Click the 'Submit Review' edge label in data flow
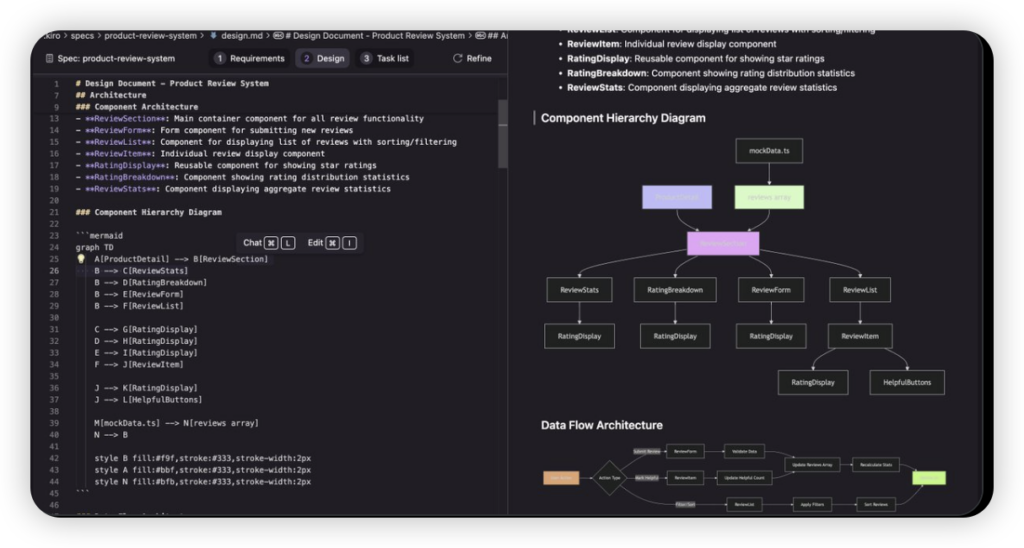The height and width of the screenshot is (548, 1024). pyautogui.click(x=647, y=451)
